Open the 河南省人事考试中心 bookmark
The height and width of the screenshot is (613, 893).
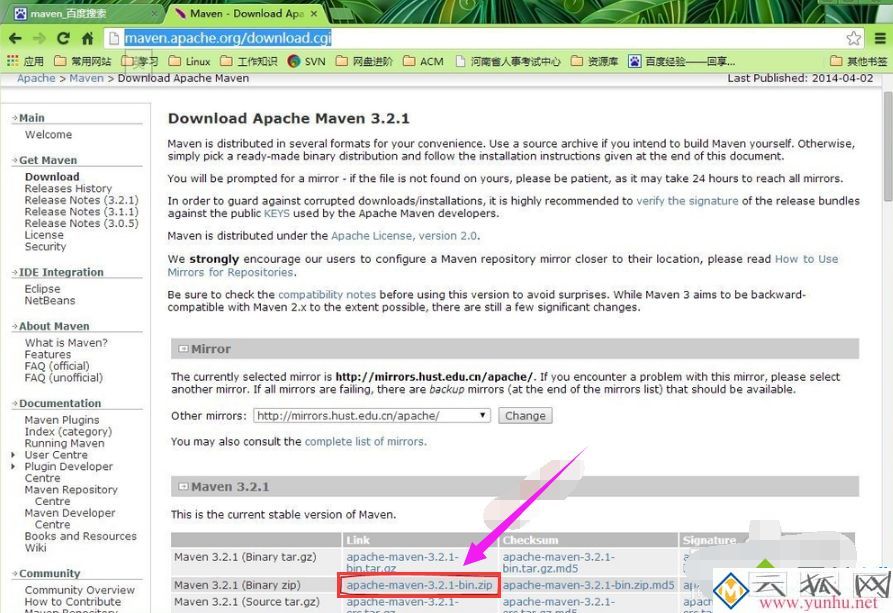[509, 61]
